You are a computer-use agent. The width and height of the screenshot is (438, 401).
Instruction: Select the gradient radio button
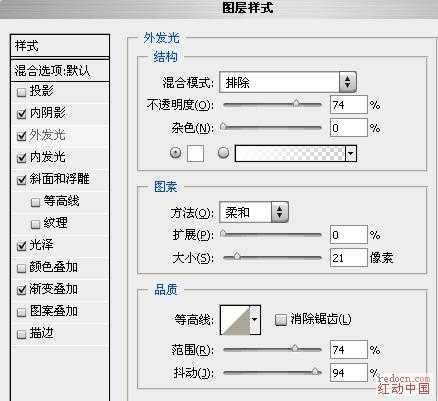(x=223, y=153)
